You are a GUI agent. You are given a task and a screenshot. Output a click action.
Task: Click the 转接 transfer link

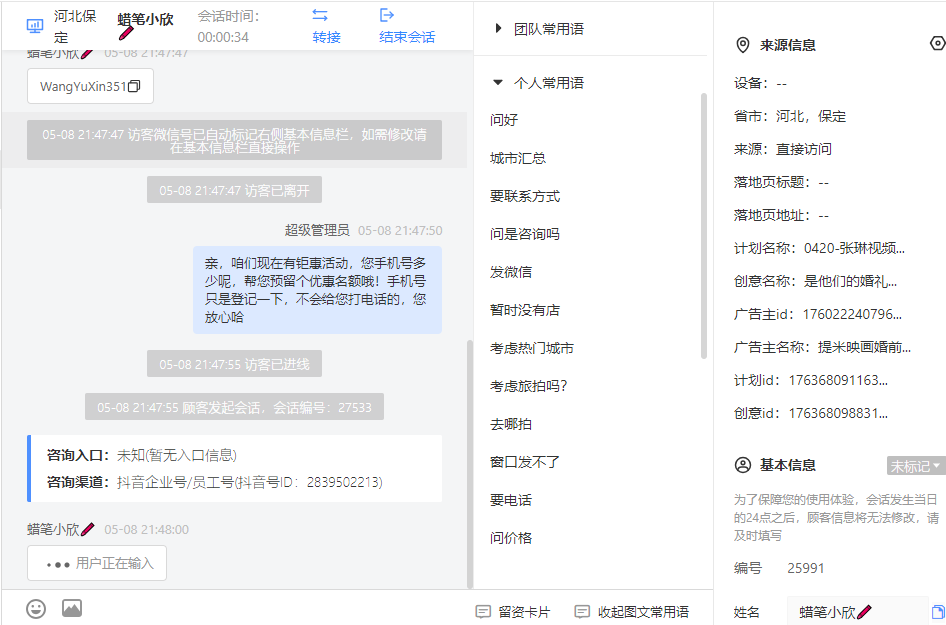(326, 37)
